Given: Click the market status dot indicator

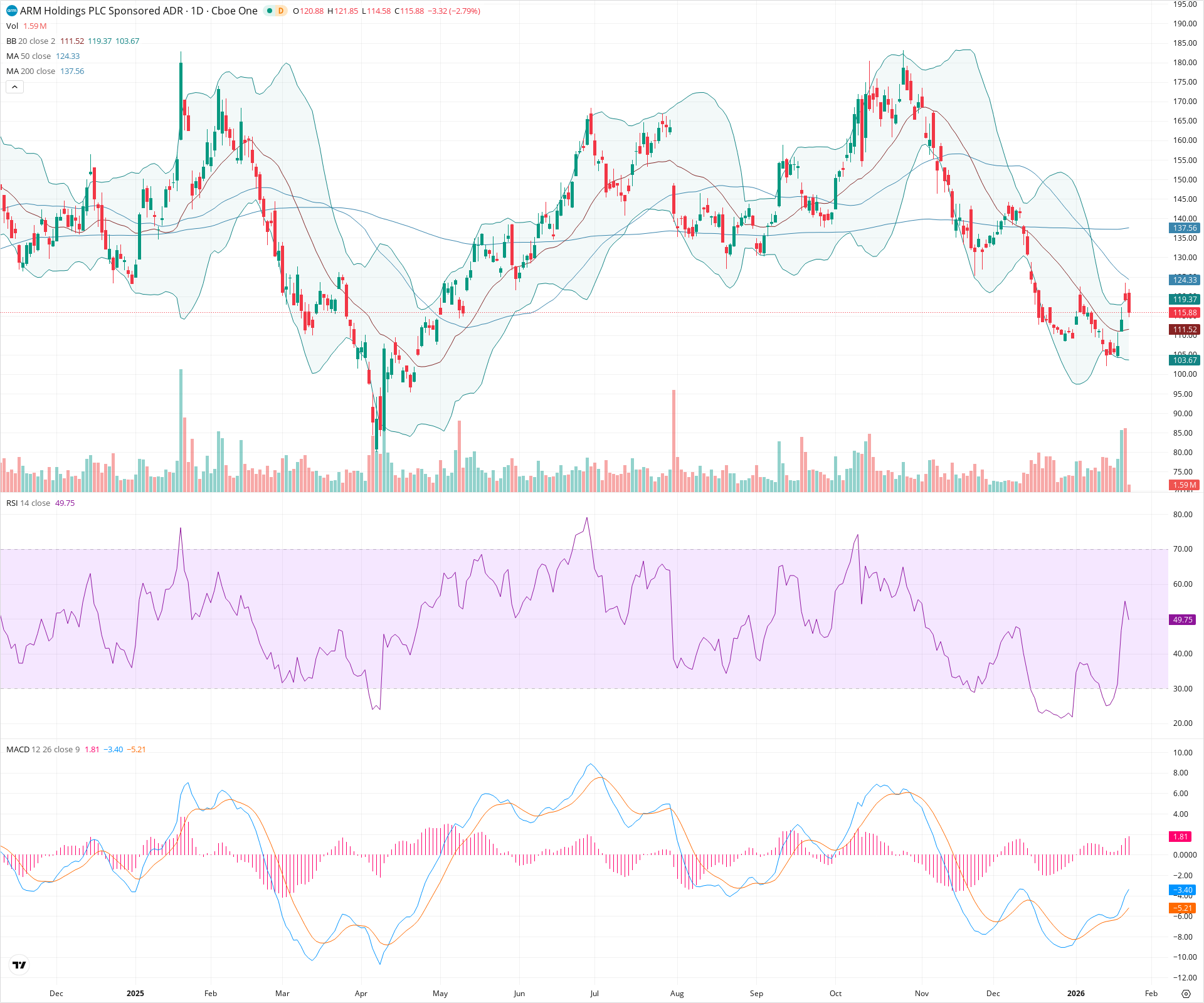Looking at the screenshot, I should 268,11.
